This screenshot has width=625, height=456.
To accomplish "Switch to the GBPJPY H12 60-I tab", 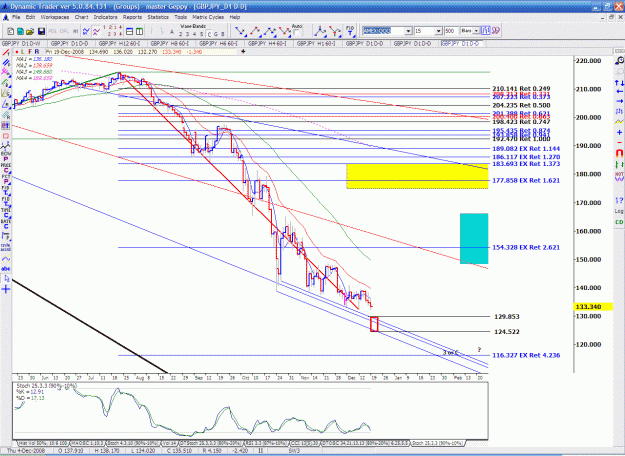I will coord(118,43).
